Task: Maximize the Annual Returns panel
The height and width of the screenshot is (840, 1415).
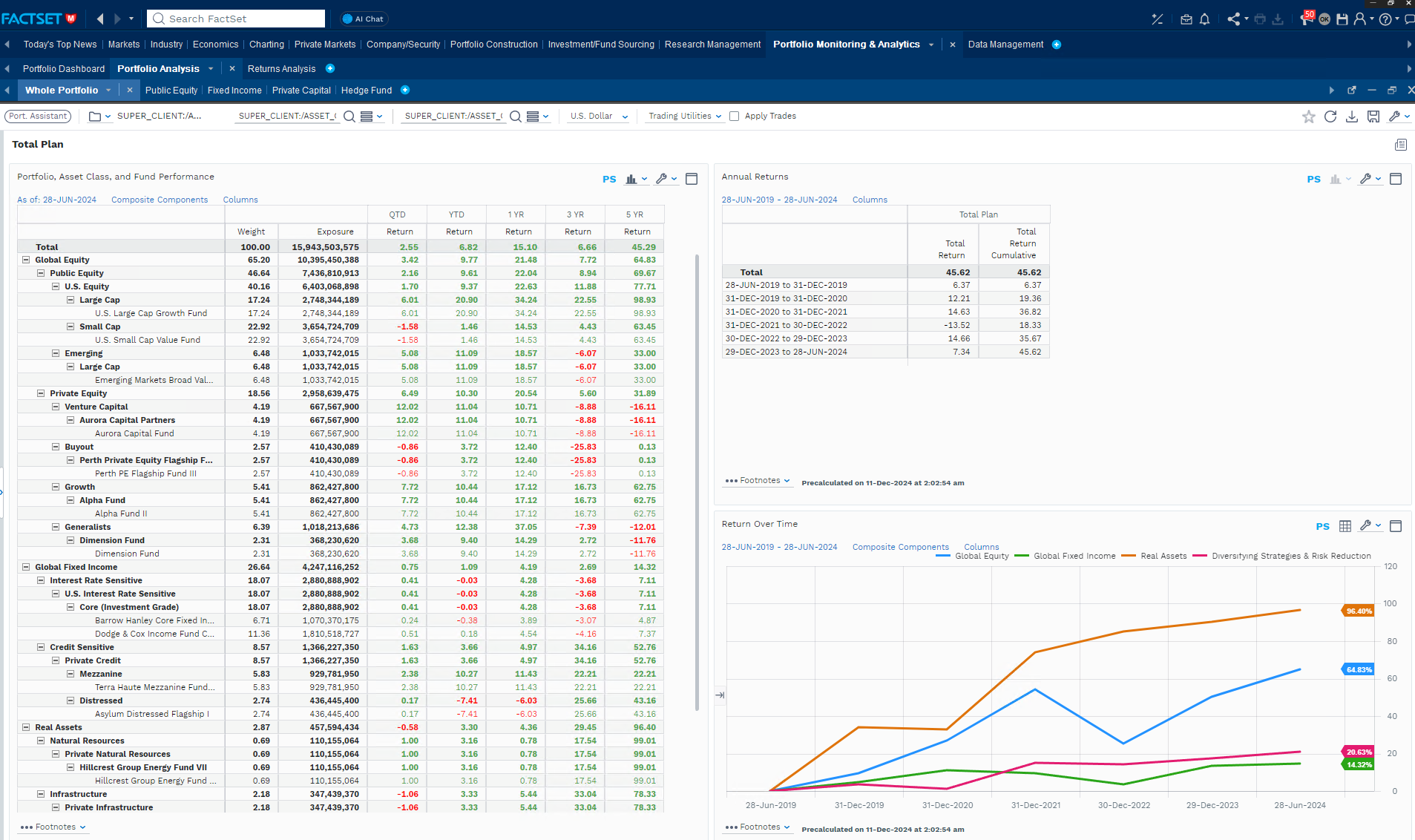Action: [1395, 179]
